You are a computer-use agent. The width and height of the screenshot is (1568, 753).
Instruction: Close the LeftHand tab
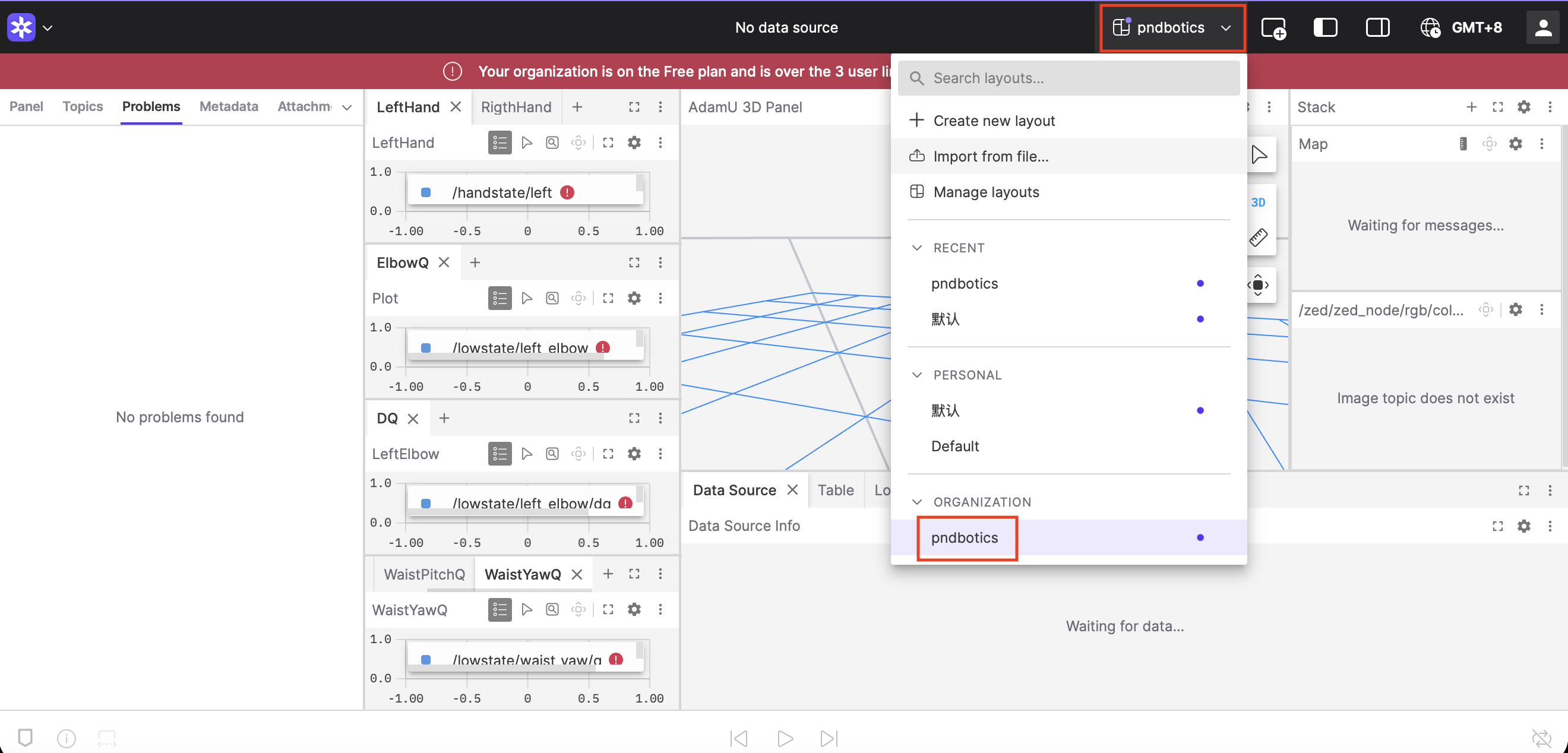[456, 107]
